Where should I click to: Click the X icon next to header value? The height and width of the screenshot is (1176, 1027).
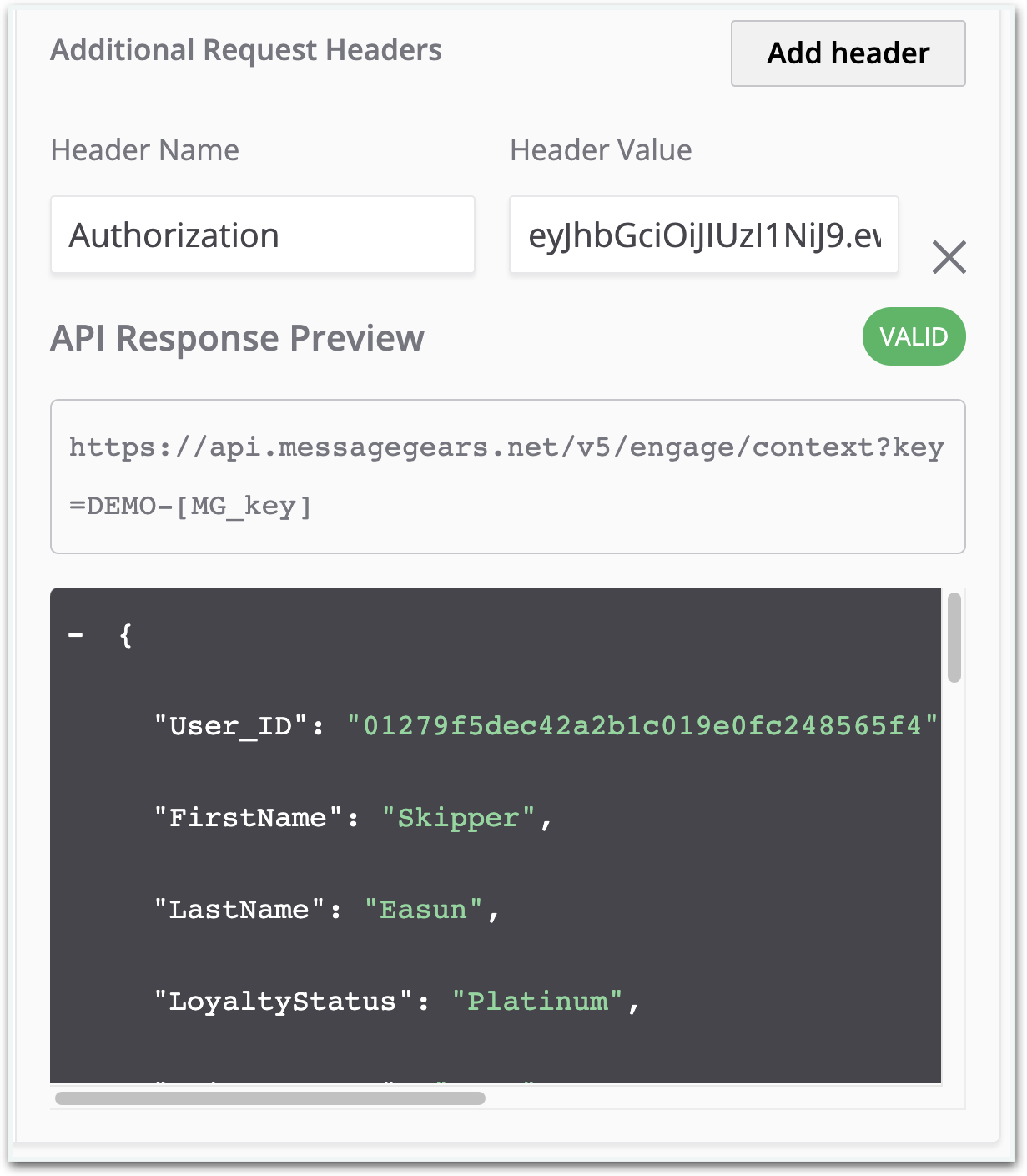[x=949, y=258]
